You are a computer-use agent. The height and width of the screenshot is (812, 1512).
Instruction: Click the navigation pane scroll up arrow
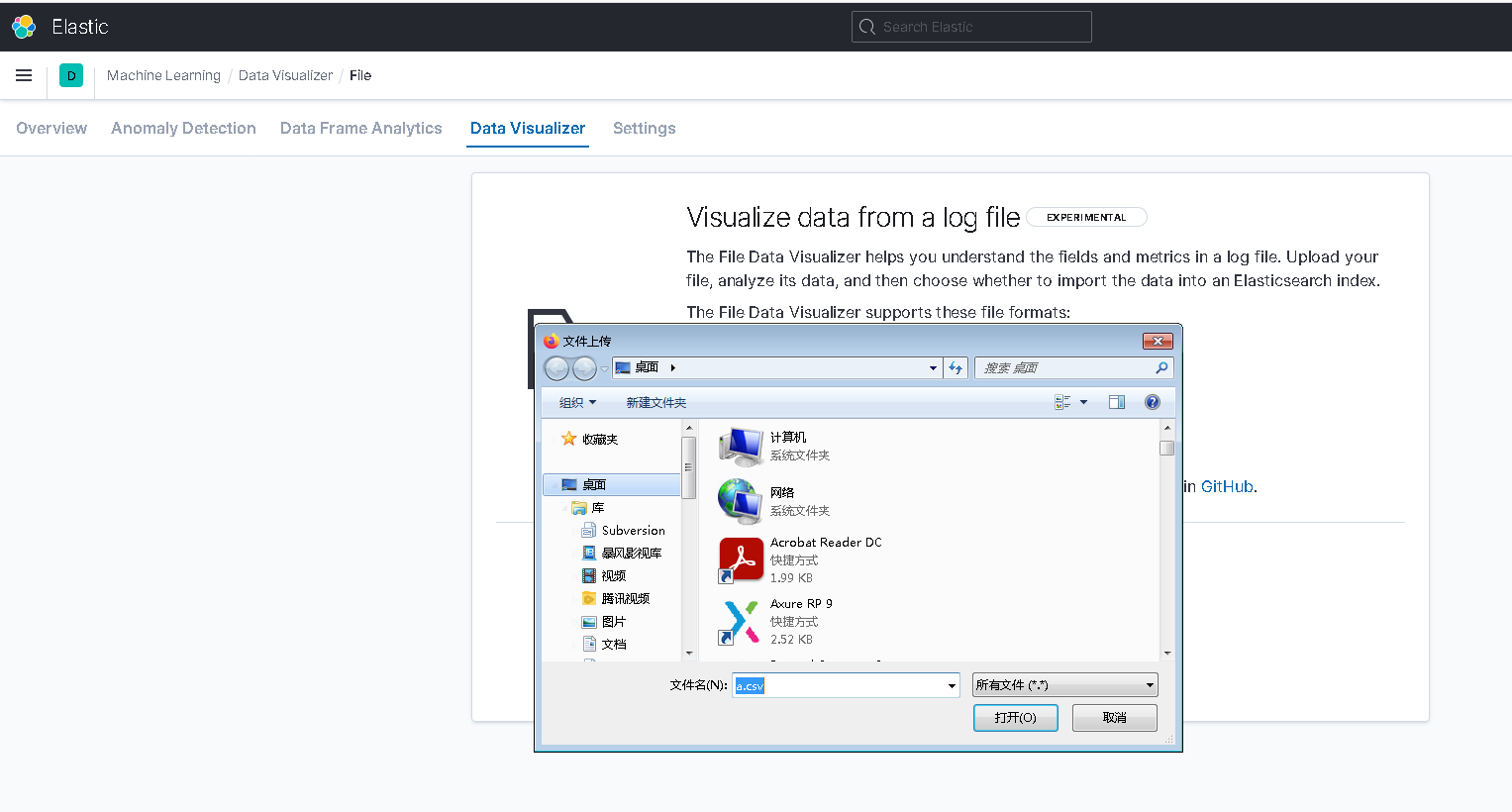pos(689,428)
